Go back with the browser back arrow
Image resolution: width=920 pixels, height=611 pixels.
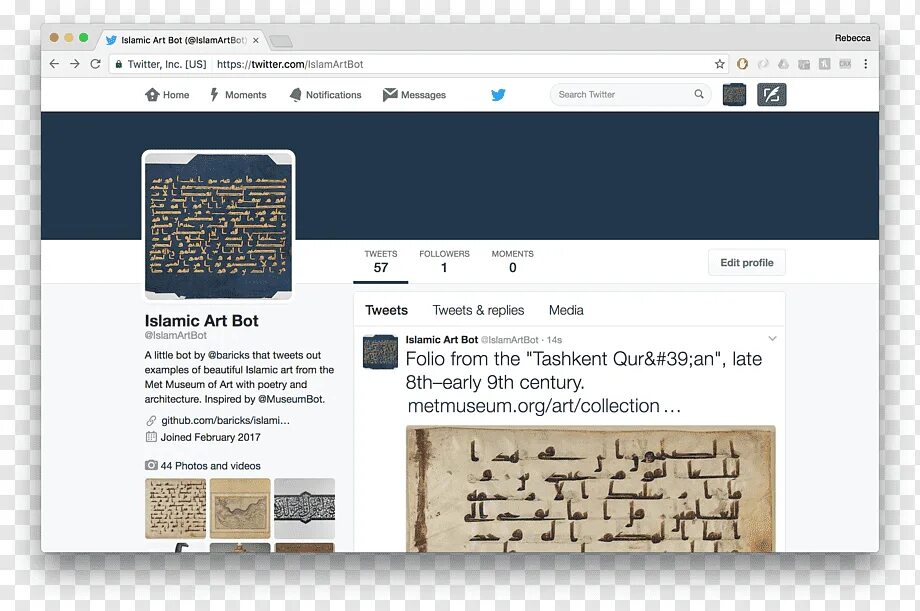[54, 64]
